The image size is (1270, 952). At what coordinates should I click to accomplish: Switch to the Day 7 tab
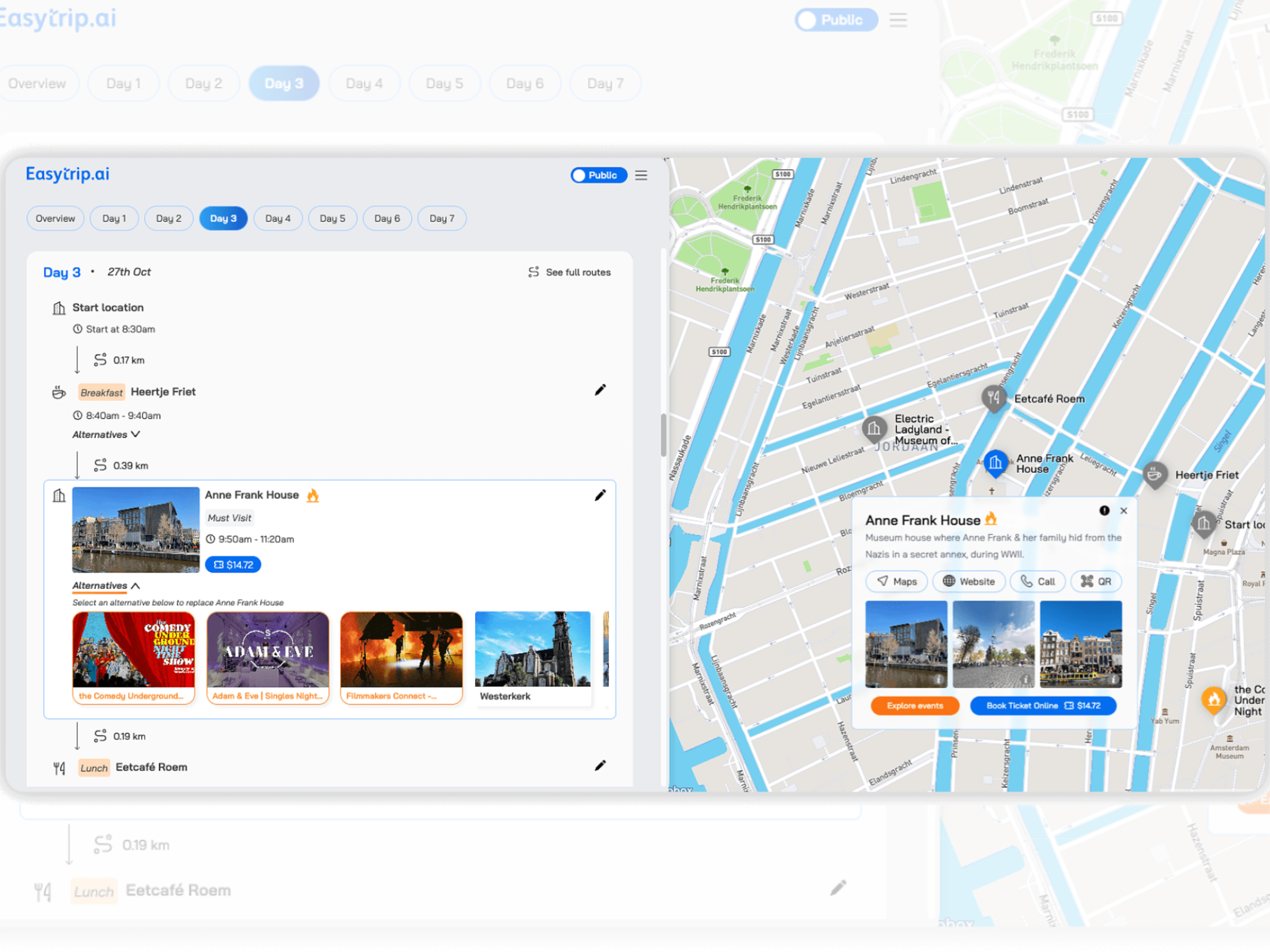[442, 219]
